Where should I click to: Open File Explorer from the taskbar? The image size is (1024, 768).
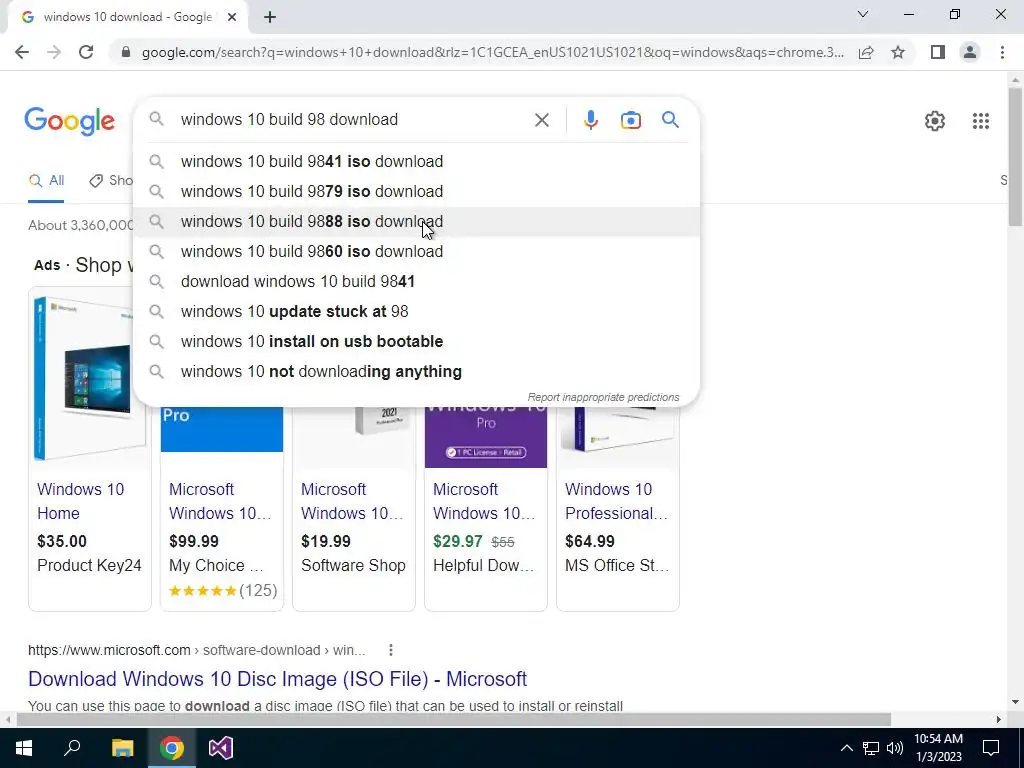coord(122,748)
